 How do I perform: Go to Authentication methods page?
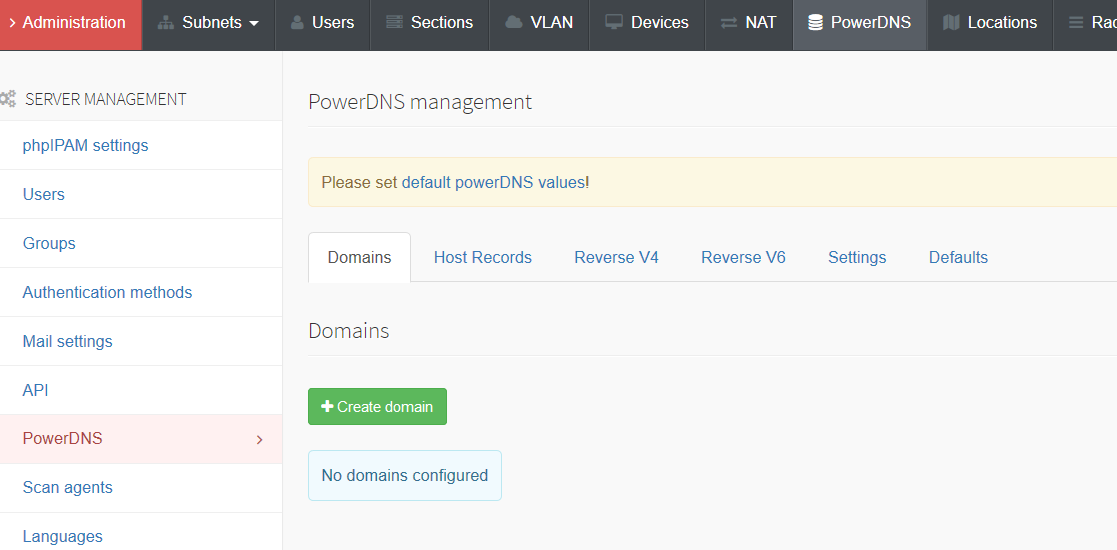pos(107,292)
